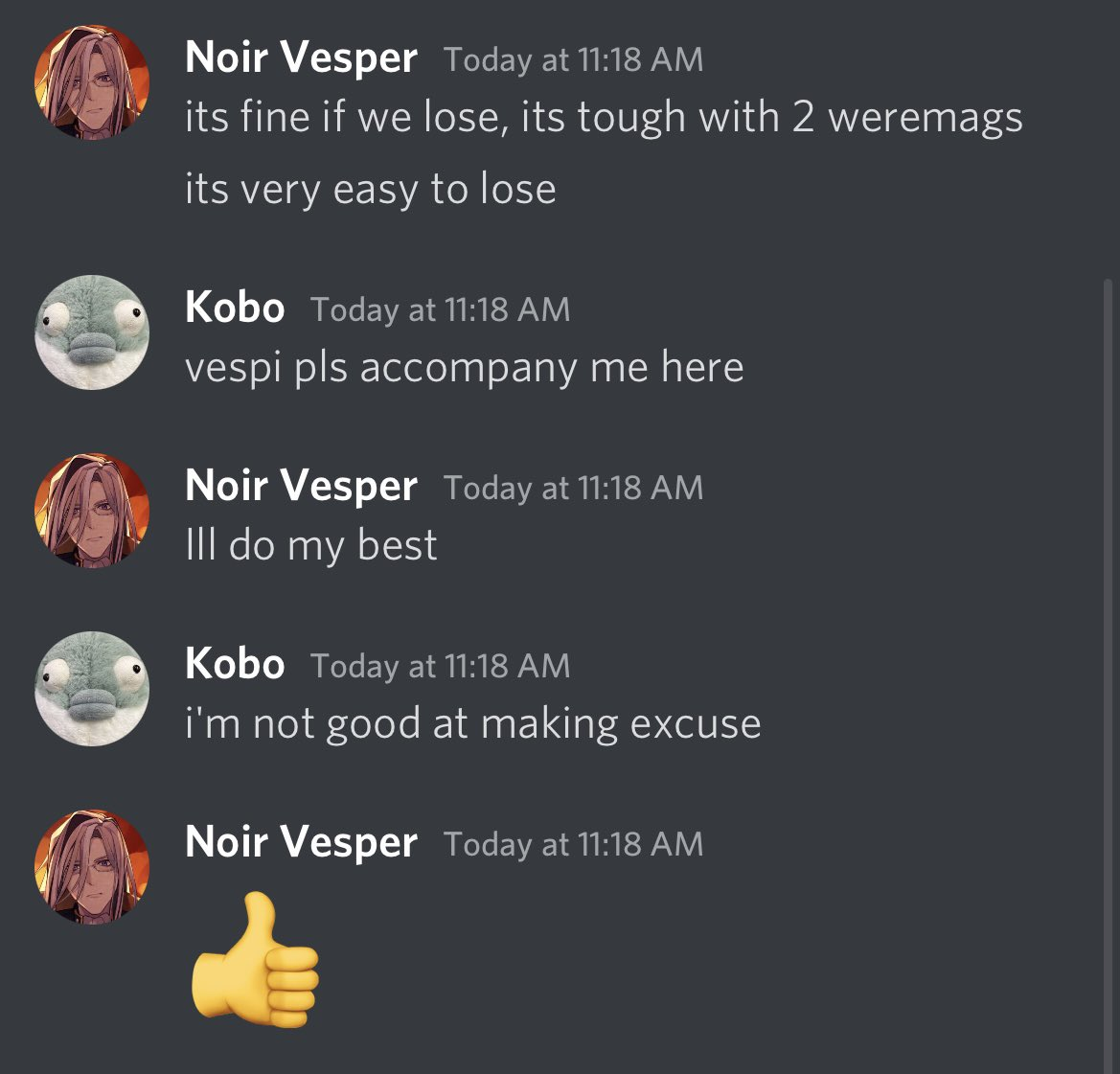This screenshot has height=1074, width=1120.
Task: Click timestamp on first Noir Vesper message
Action: tap(573, 59)
